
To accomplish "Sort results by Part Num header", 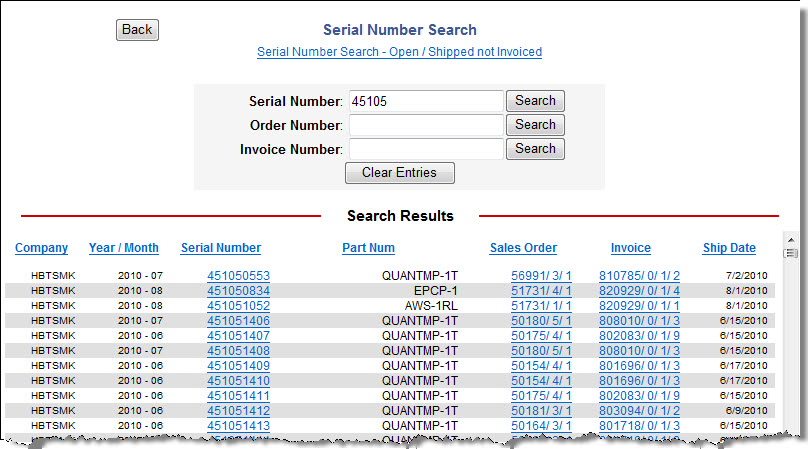I will click(368, 248).
